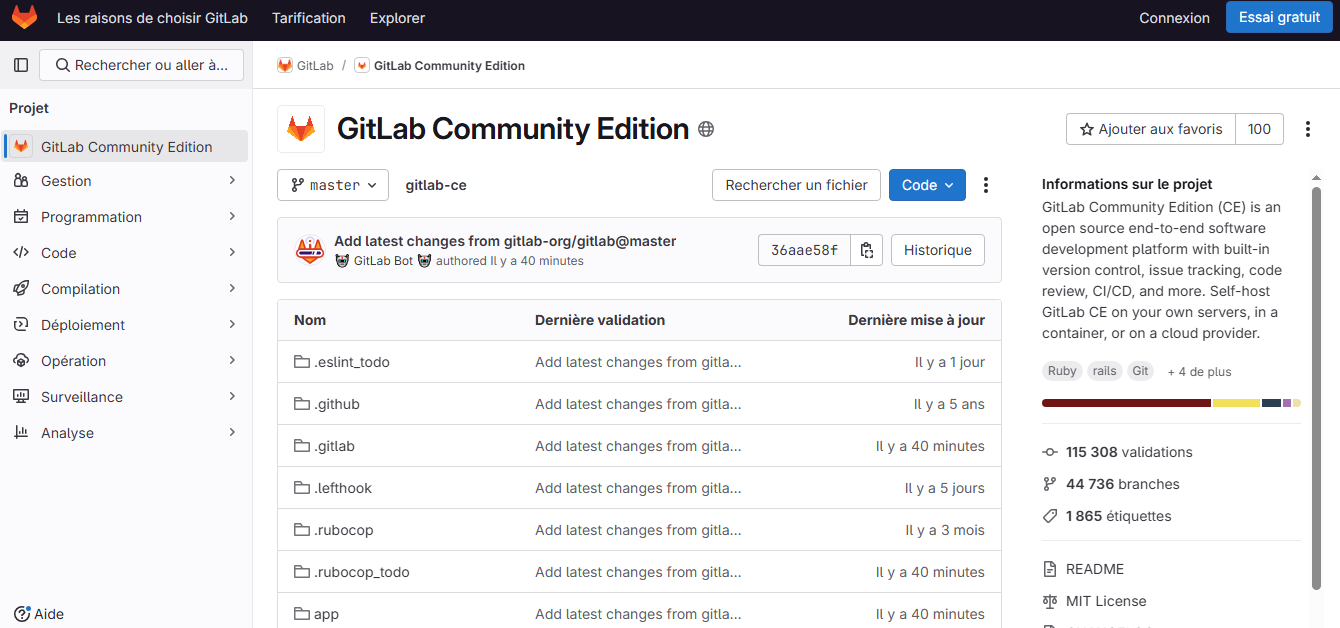Copy the commit SHA 36aae58f

866,250
